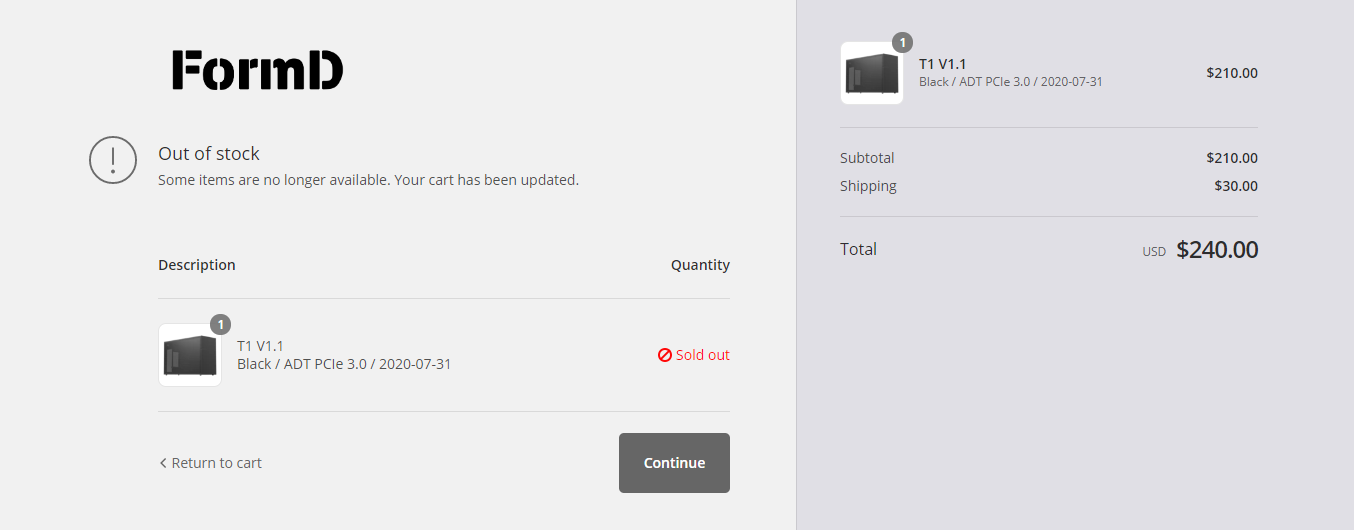Click the T1 V1.1 product name in item list

pyautogui.click(x=260, y=346)
